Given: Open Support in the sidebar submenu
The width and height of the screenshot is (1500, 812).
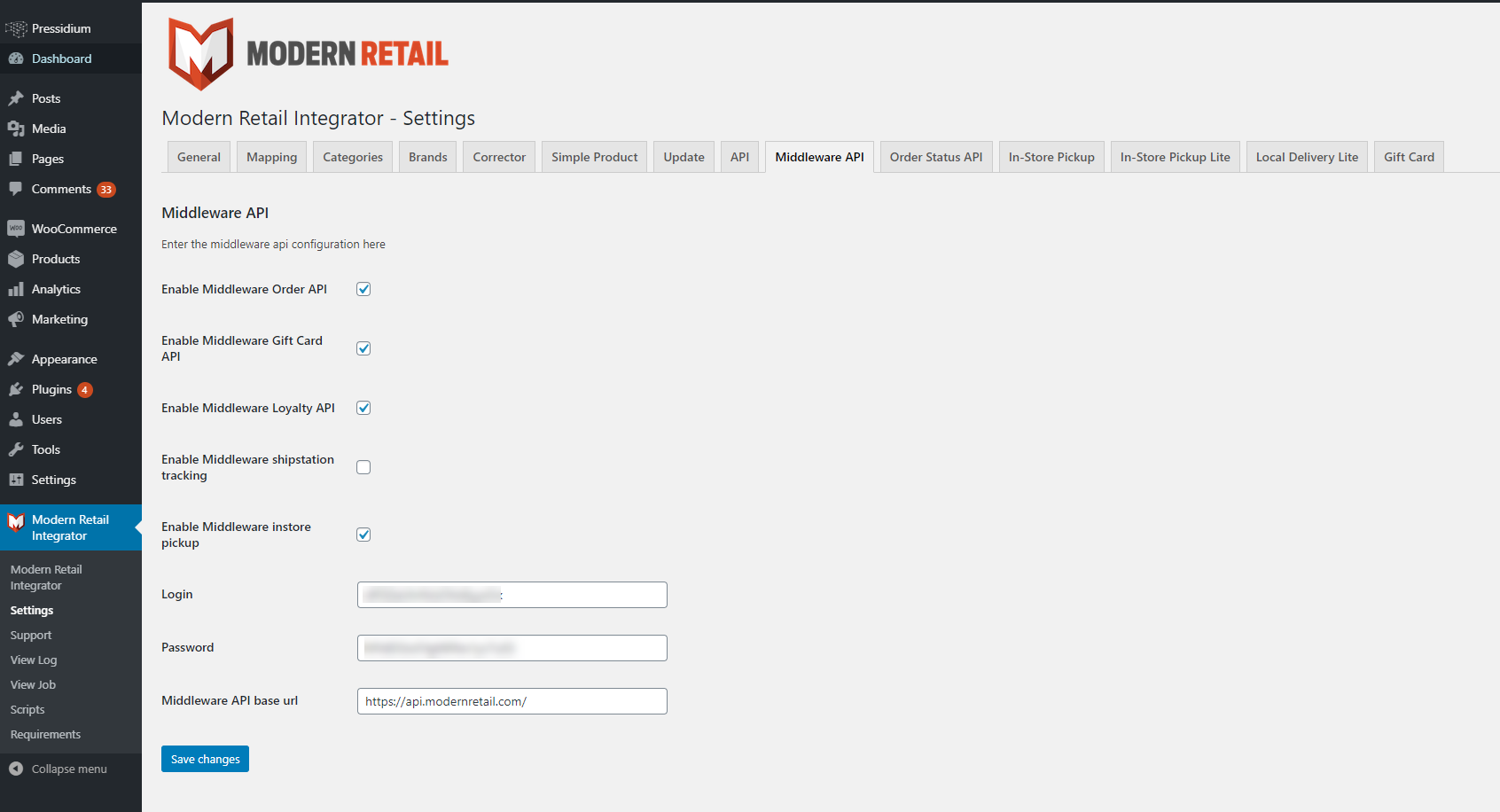Looking at the screenshot, I should [31, 636].
